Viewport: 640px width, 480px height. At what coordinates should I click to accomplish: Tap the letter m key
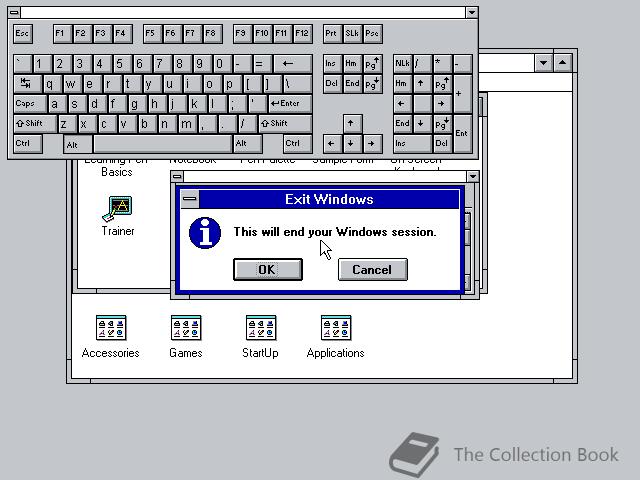187,124
